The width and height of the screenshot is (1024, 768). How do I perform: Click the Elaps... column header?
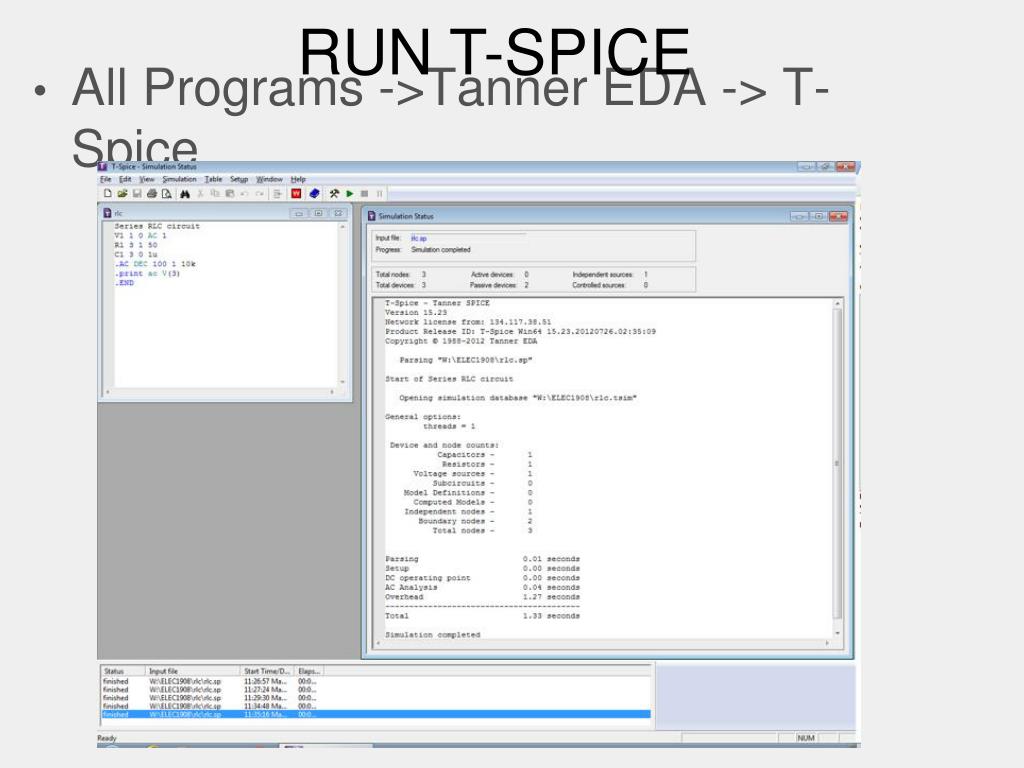click(308, 671)
